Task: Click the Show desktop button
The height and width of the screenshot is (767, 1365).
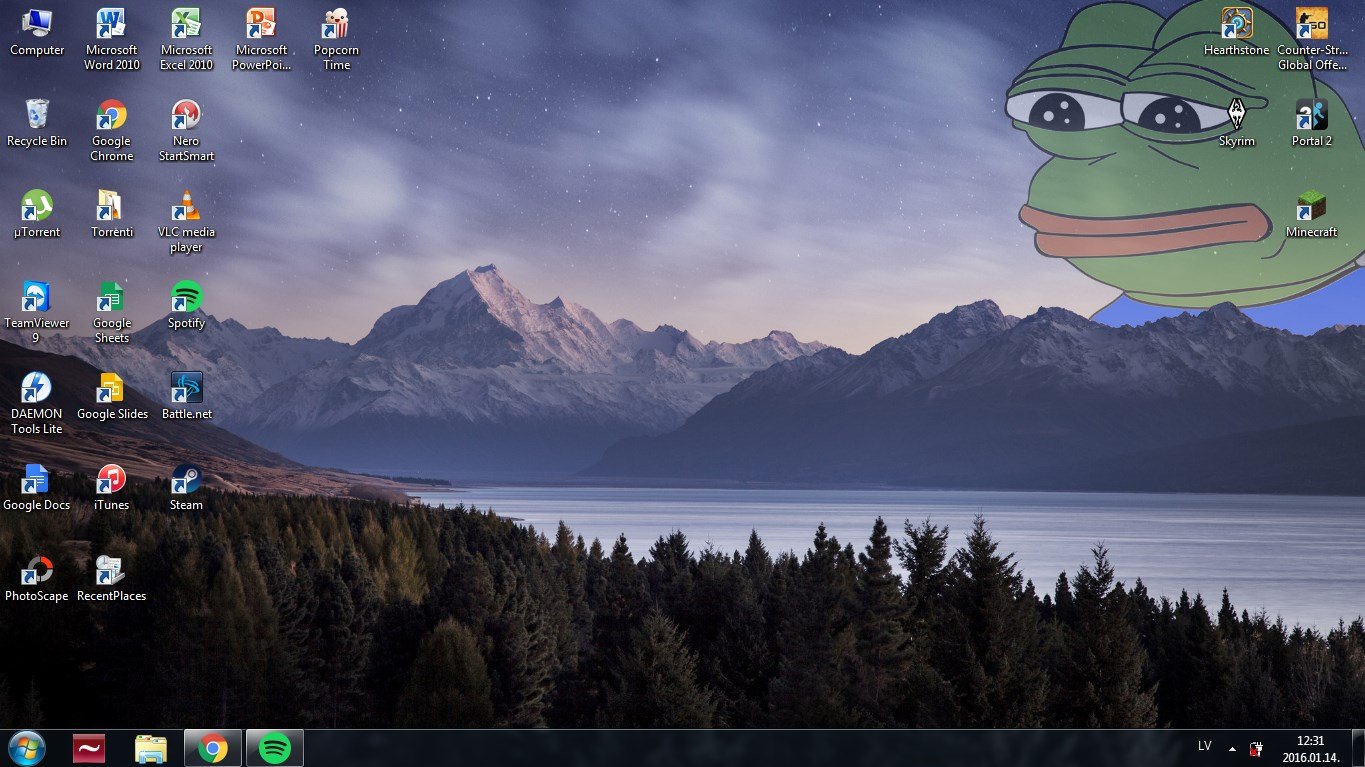Action: pos(1358,748)
